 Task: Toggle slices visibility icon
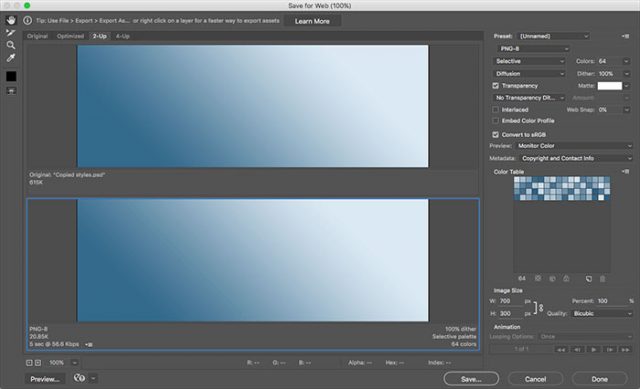[x=11, y=91]
